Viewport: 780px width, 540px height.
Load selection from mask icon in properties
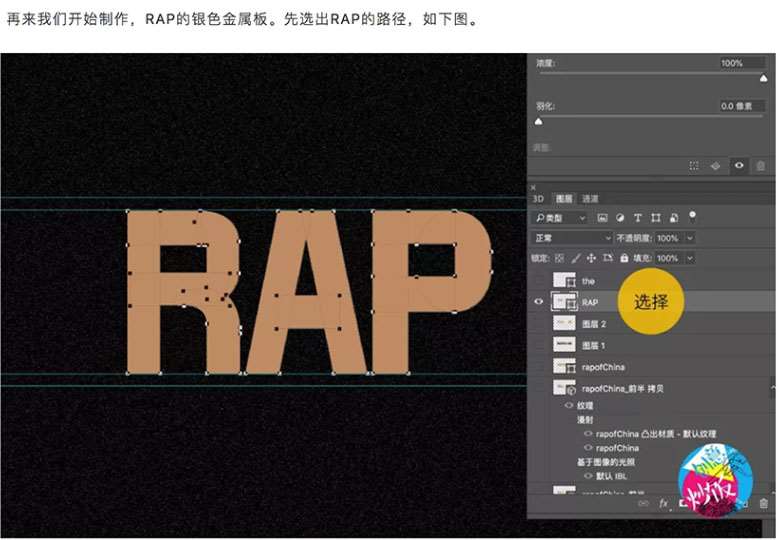(693, 166)
